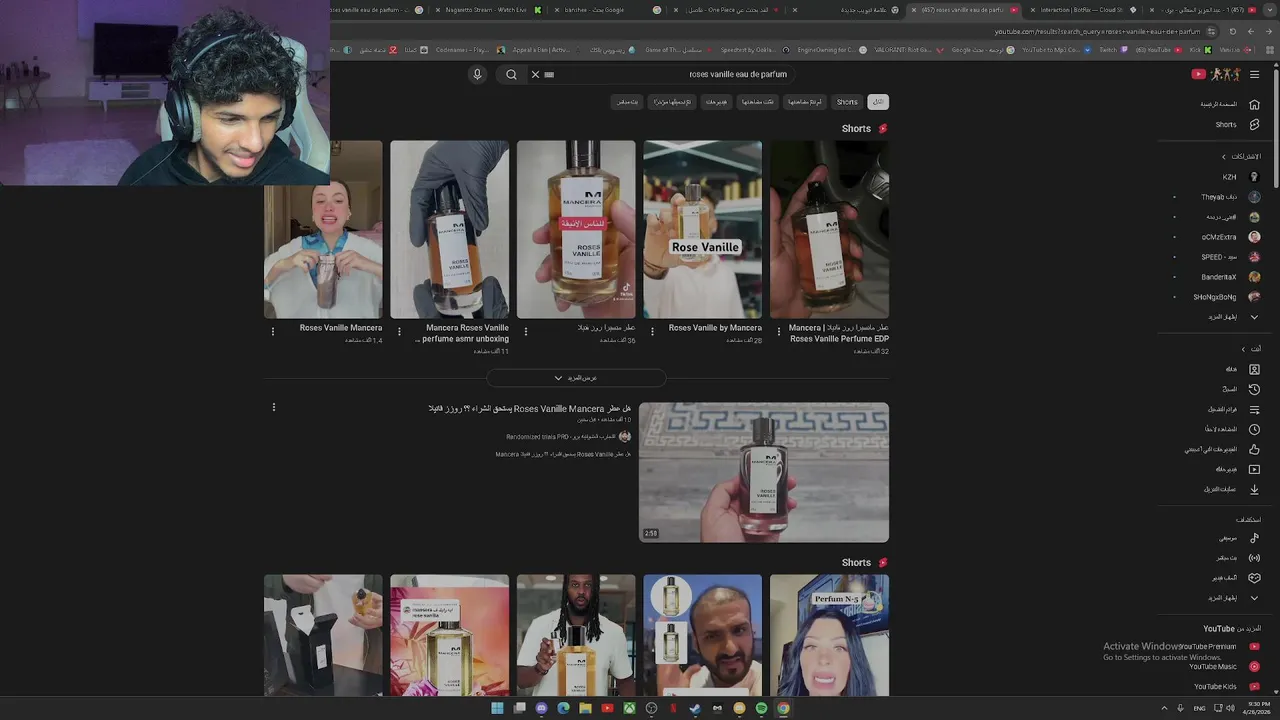Expand more Explore items chevron
The width and height of the screenshot is (1280, 720).
point(1254,598)
